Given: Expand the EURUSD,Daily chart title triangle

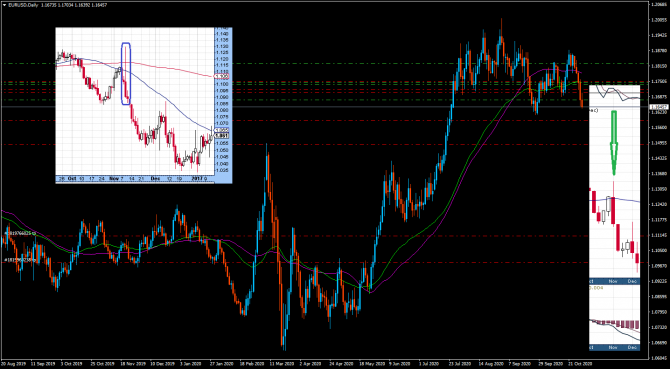Looking at the screenshot, I should (4, 4).
